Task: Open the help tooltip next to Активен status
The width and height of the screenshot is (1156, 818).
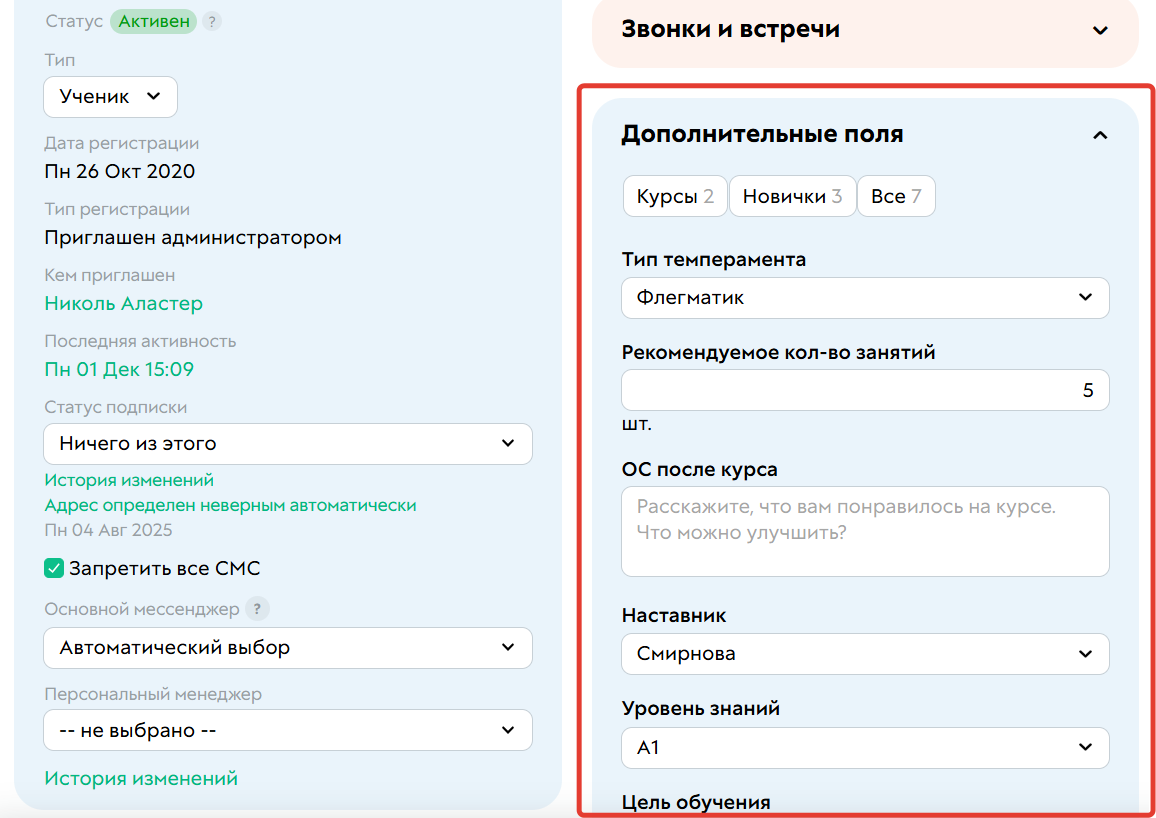Action: click(212, 20)
